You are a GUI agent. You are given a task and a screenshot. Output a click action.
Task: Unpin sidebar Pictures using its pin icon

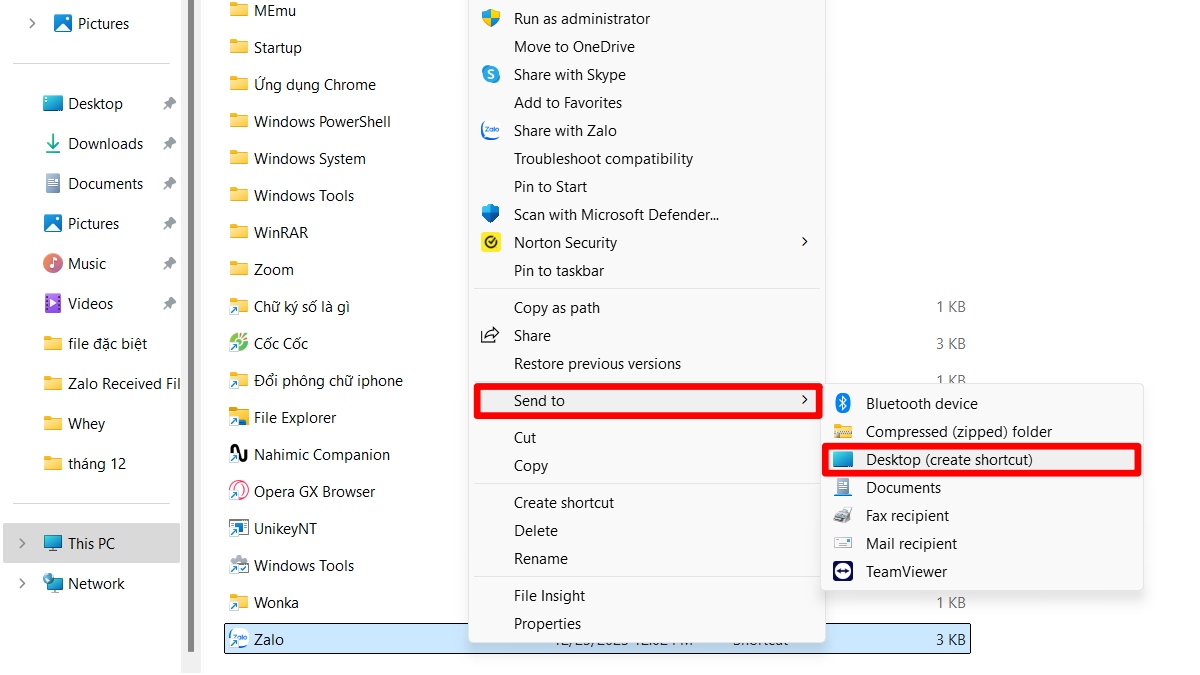169,223
